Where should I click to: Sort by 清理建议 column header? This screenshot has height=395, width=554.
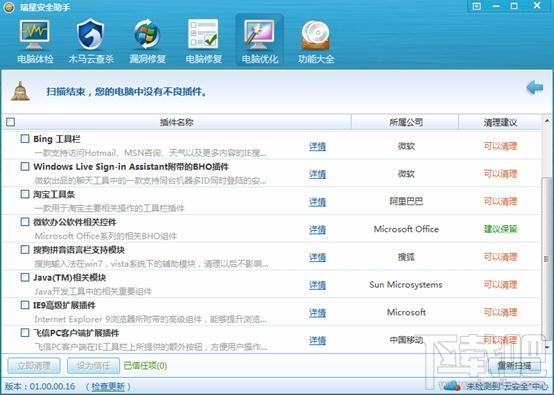(x=500, y=122)
